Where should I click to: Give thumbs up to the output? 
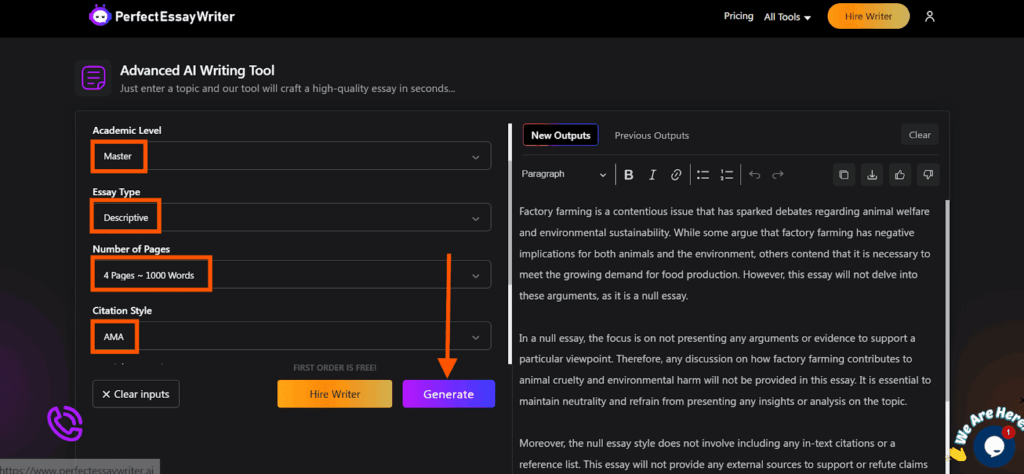900,174
